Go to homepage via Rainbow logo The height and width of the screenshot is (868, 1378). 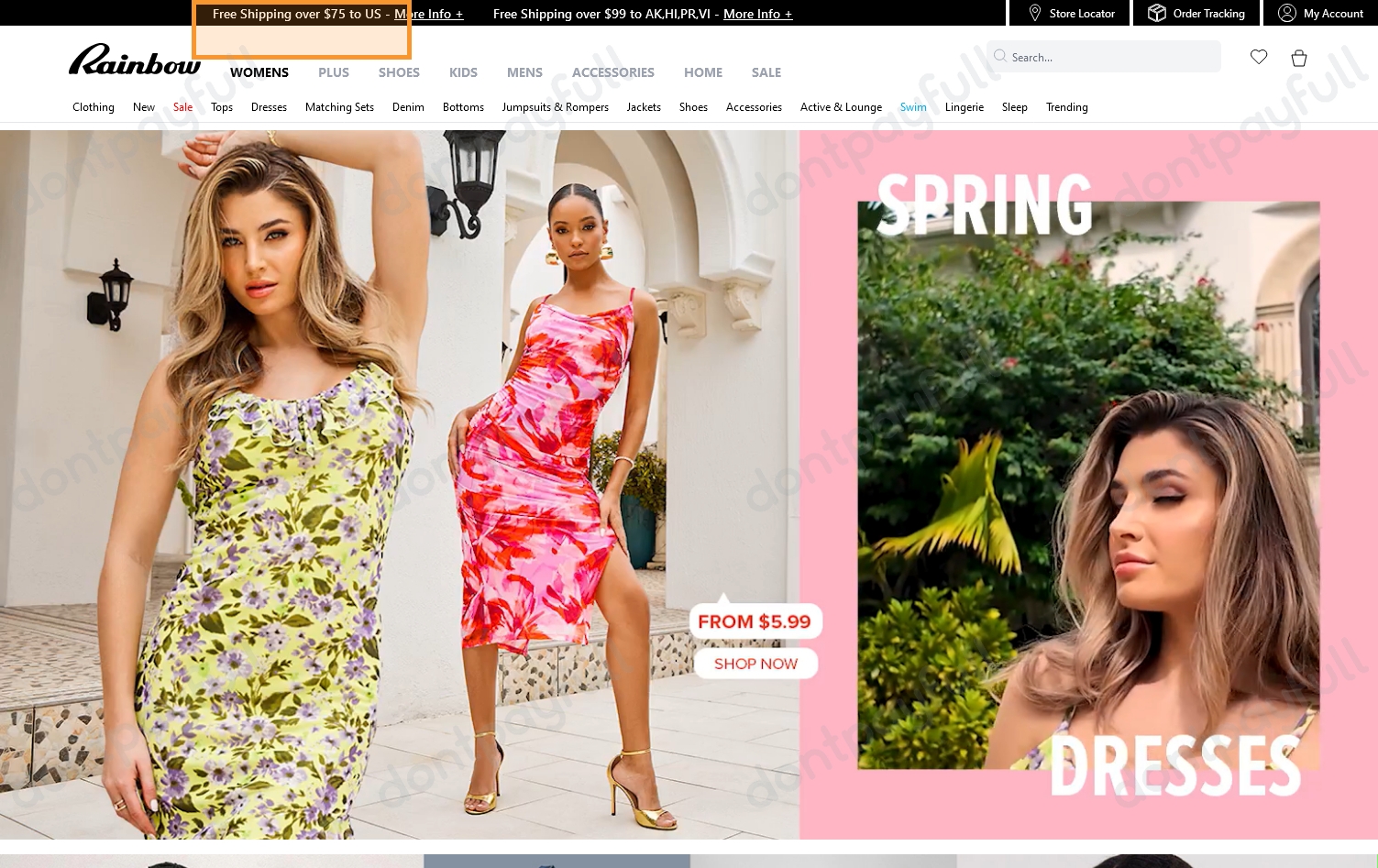[x=135, y=60]
